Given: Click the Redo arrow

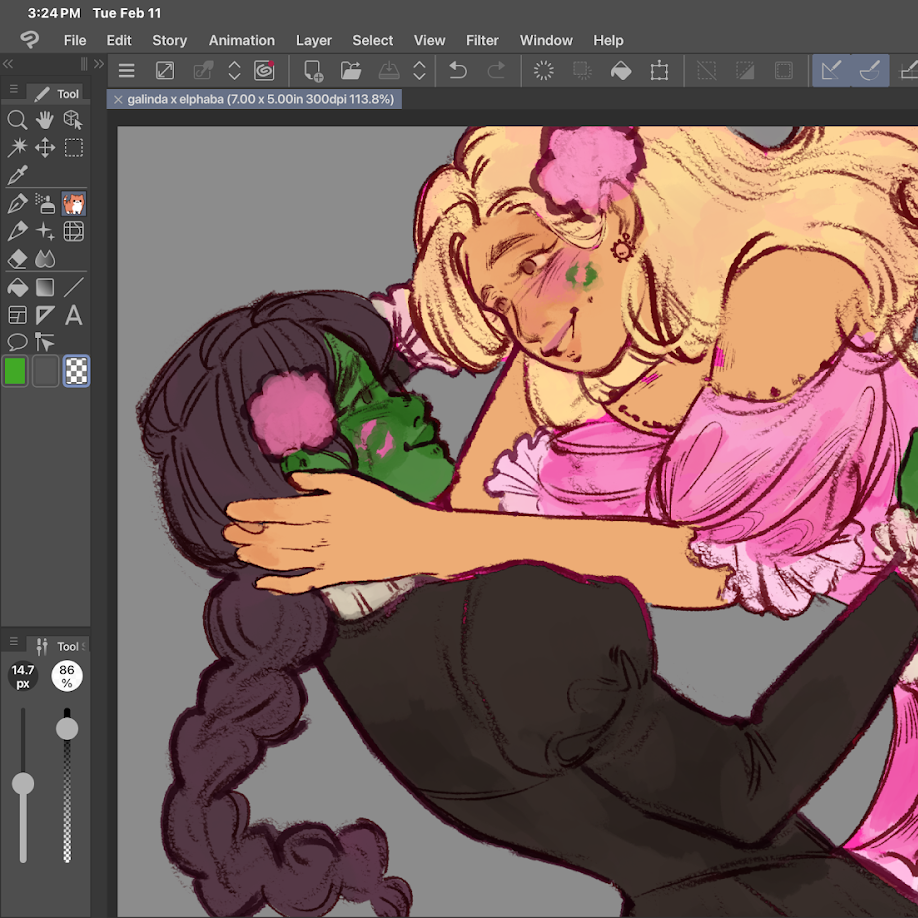Looking at the screenshot, I should click(x=496, y=71).
